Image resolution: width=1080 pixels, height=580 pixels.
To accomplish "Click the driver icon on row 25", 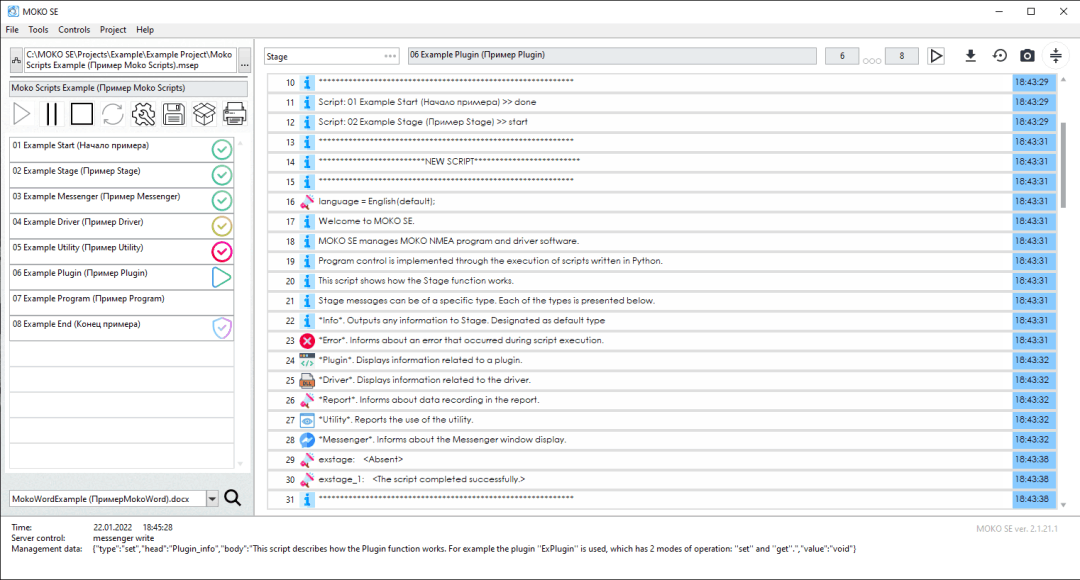I will click(x=307, y=380).
